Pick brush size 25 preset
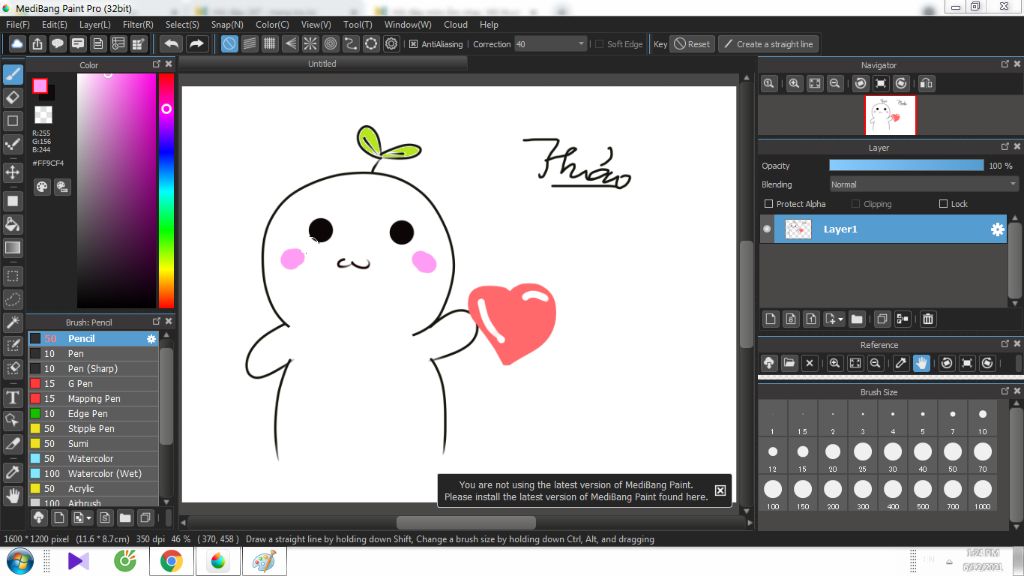The height and width of the screenshot is (576, 1024). 863,456
